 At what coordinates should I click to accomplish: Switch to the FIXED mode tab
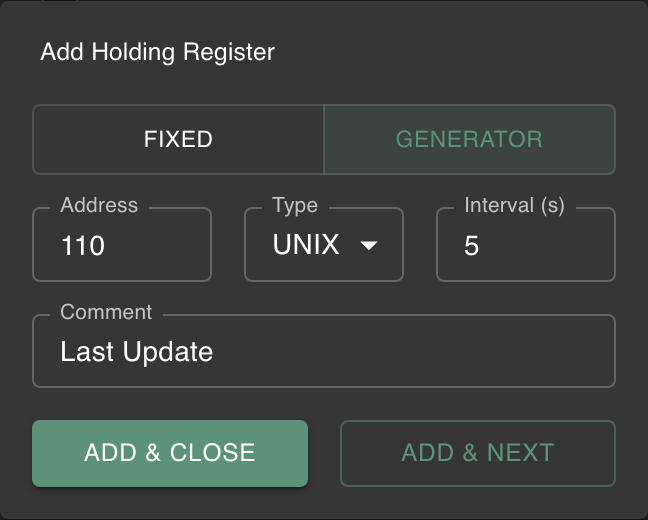pyautogui.click(x=178, y=140)
